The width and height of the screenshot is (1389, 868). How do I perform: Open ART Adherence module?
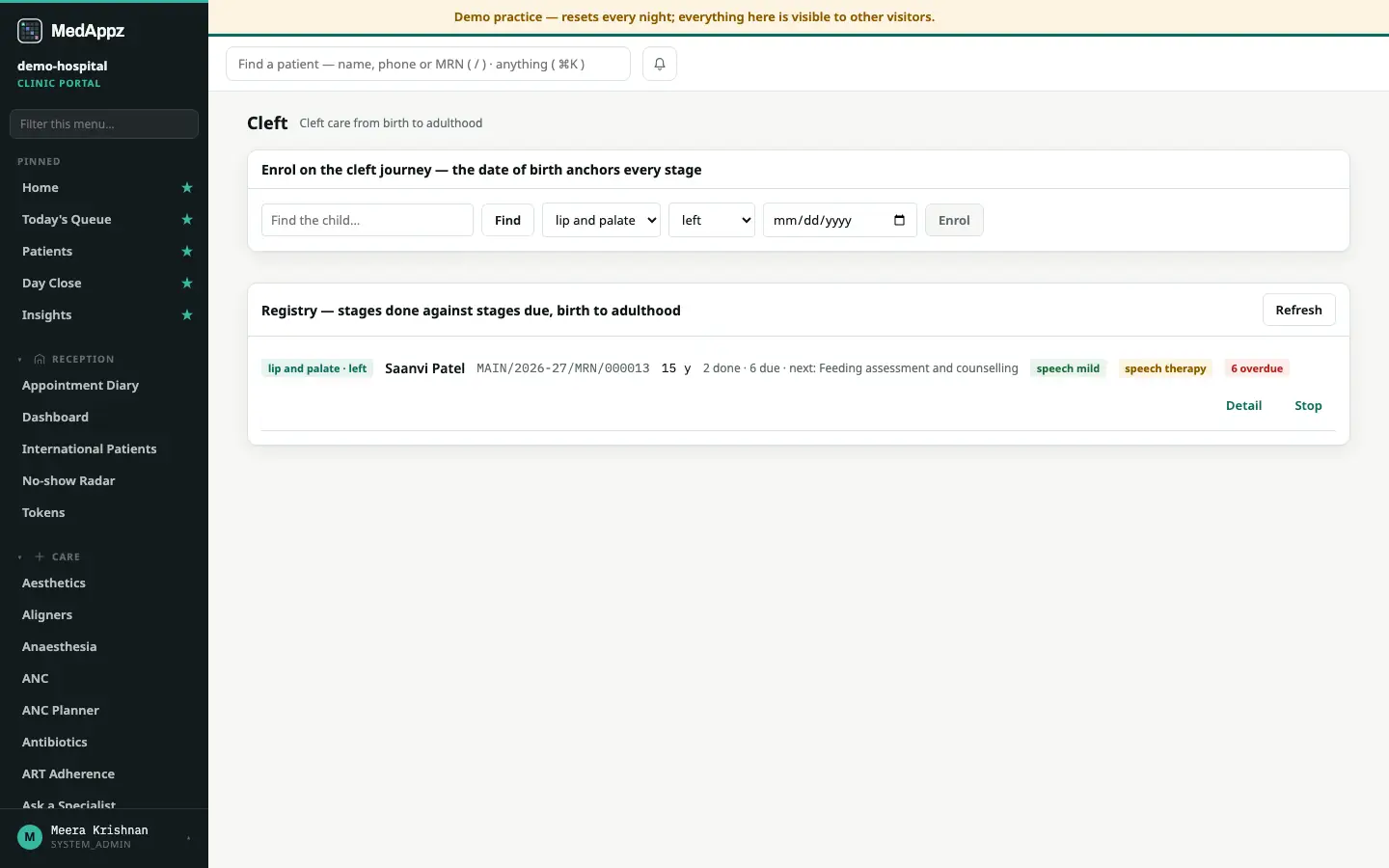(68, 774)
